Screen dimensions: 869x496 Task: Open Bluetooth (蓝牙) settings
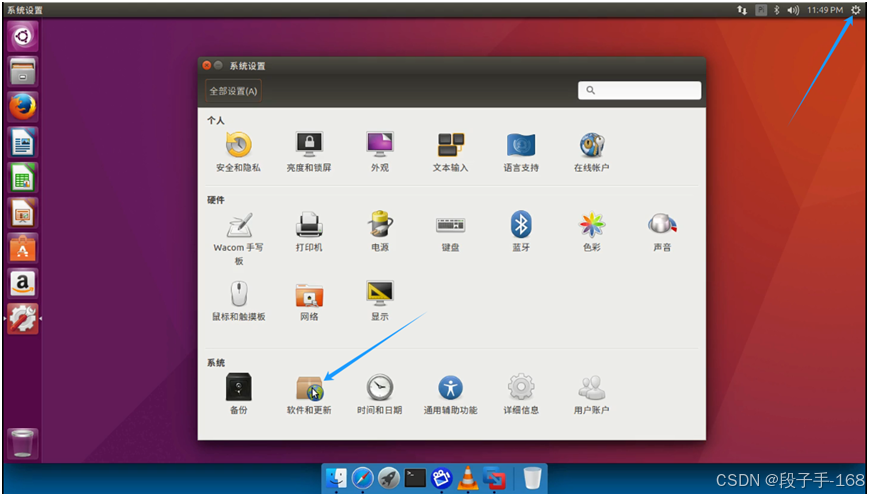[521, 232]
